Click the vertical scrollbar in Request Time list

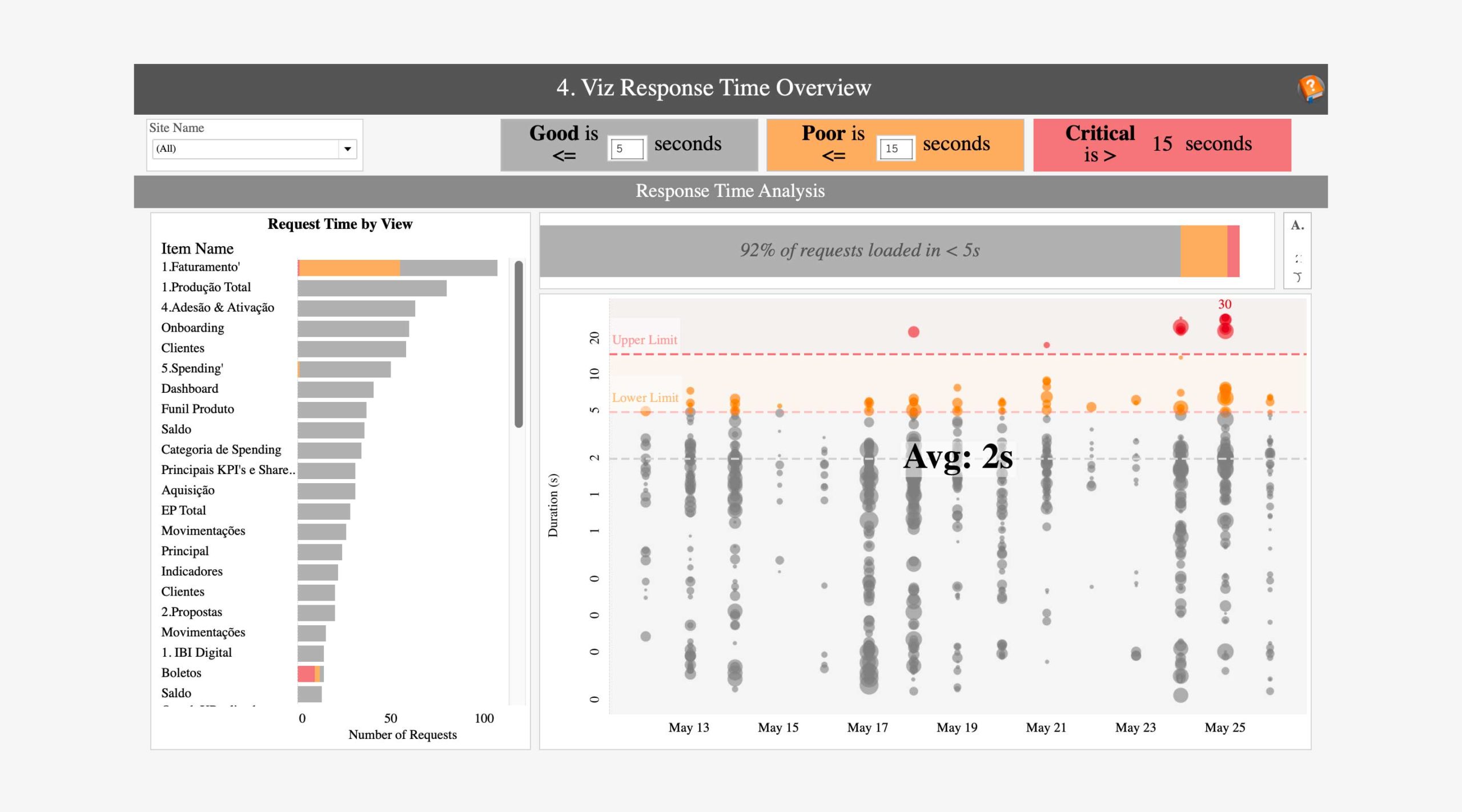coord(519,344)
